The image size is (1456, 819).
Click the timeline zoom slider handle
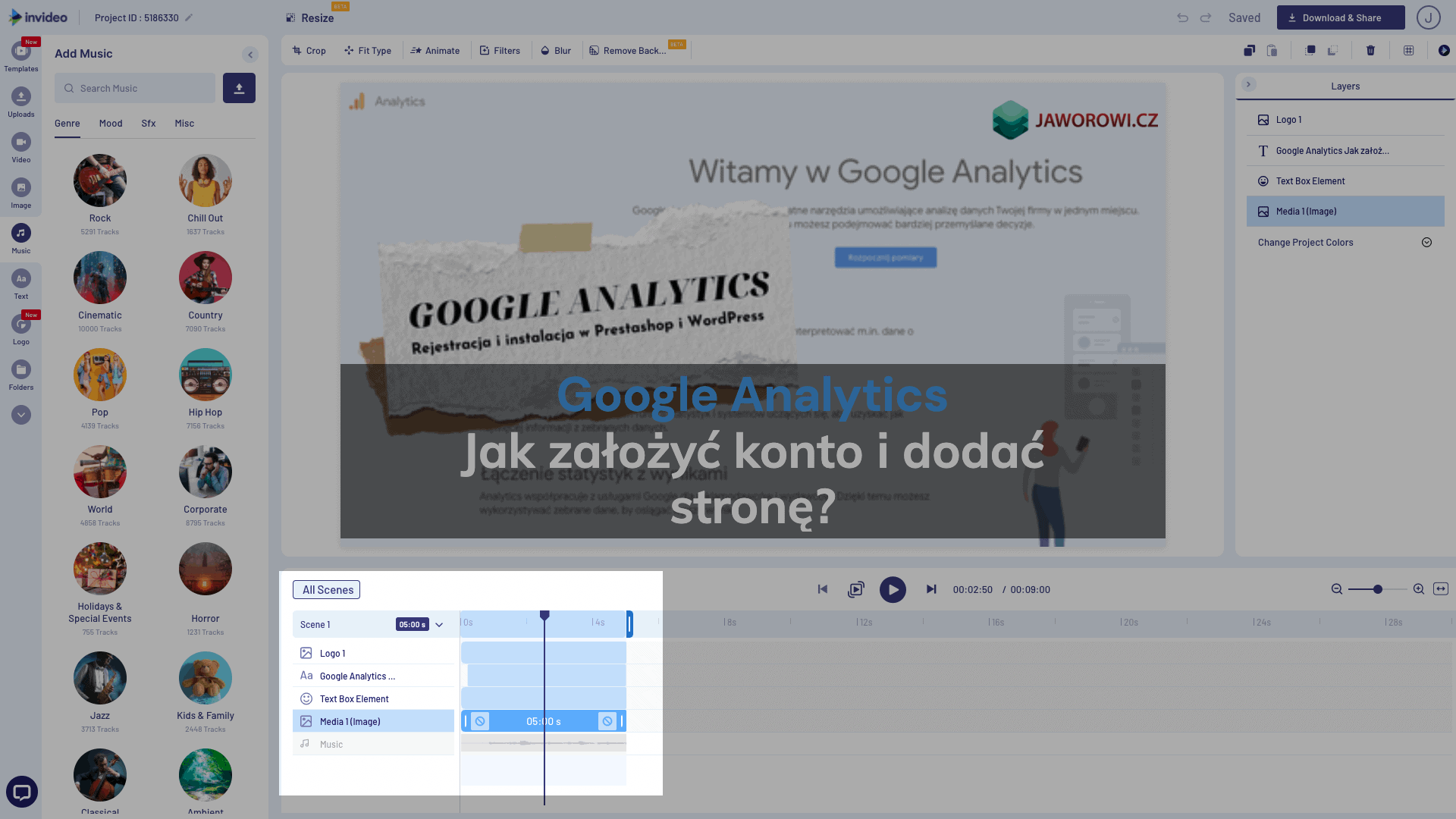pyautogui.click(x=1378, y=589)
